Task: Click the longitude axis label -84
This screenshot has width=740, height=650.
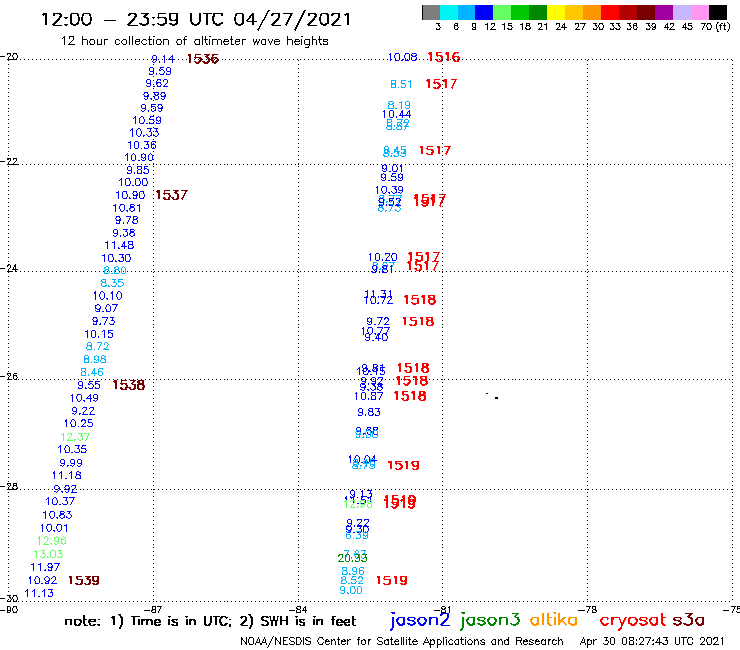Action: [298, 609]
